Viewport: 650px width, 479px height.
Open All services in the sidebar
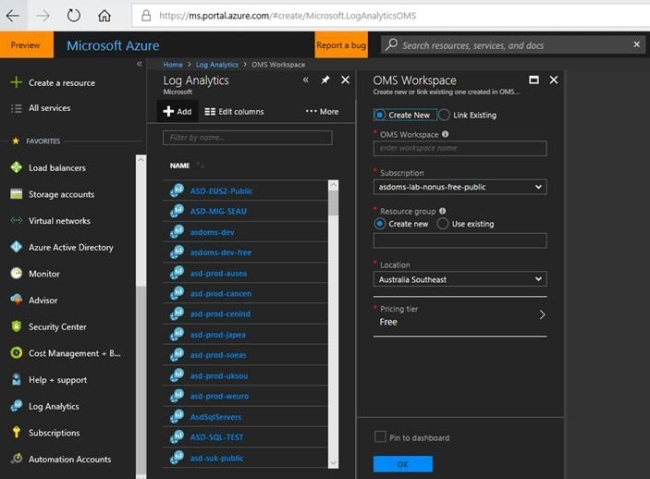pos(49,108)
